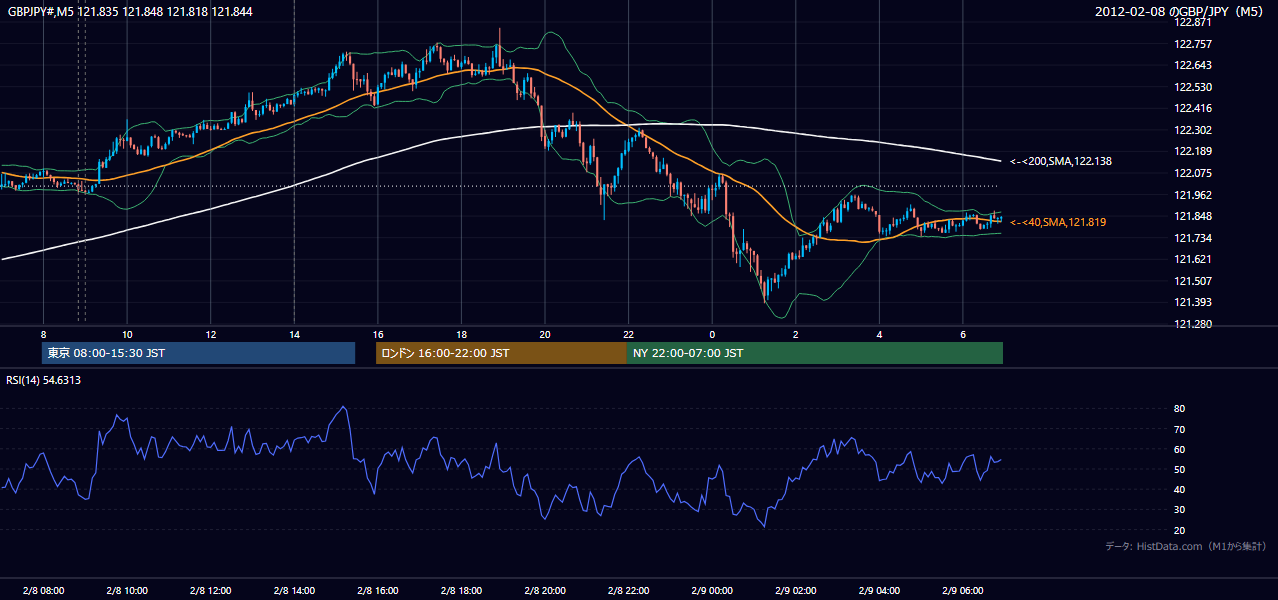The width and height of the screenshot is (1278, 600).
Task: Click the 122.871 price axis label
Action: (x=1193, y=22)
